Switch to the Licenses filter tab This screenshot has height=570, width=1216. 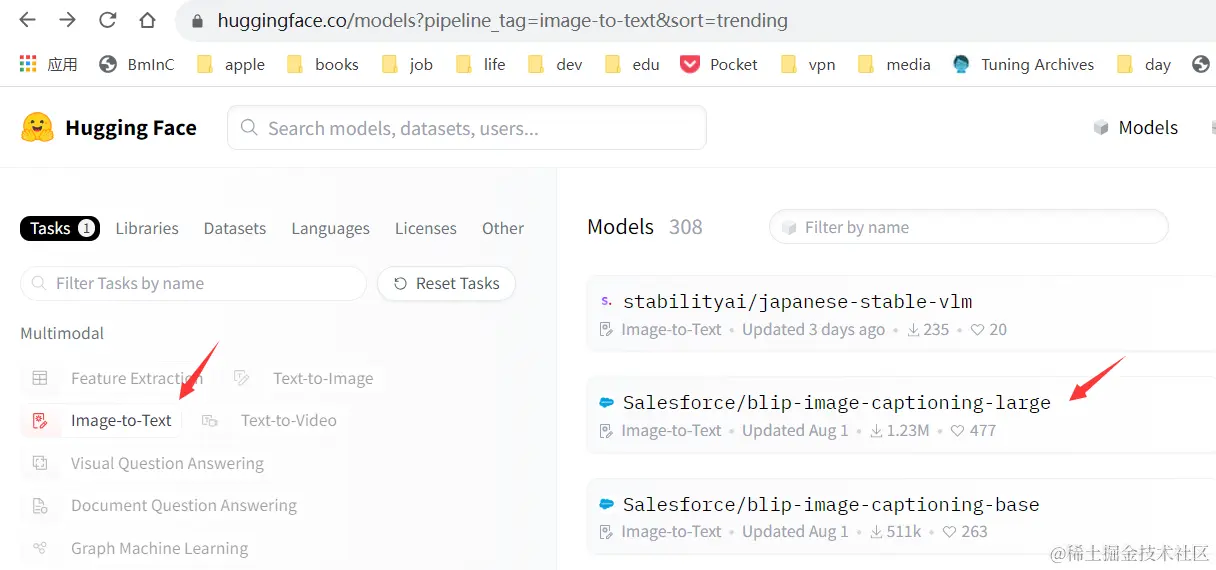(426, 228)
